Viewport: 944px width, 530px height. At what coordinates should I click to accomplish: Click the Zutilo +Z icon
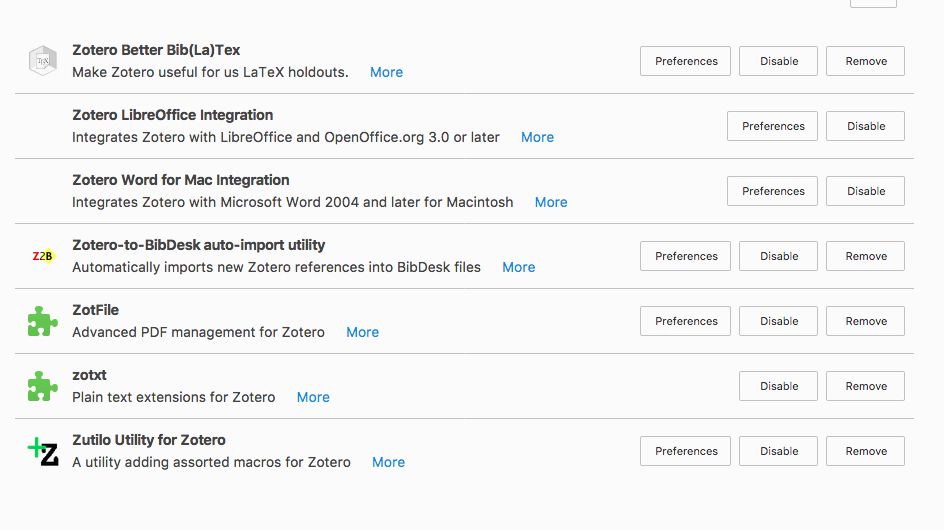43,451
